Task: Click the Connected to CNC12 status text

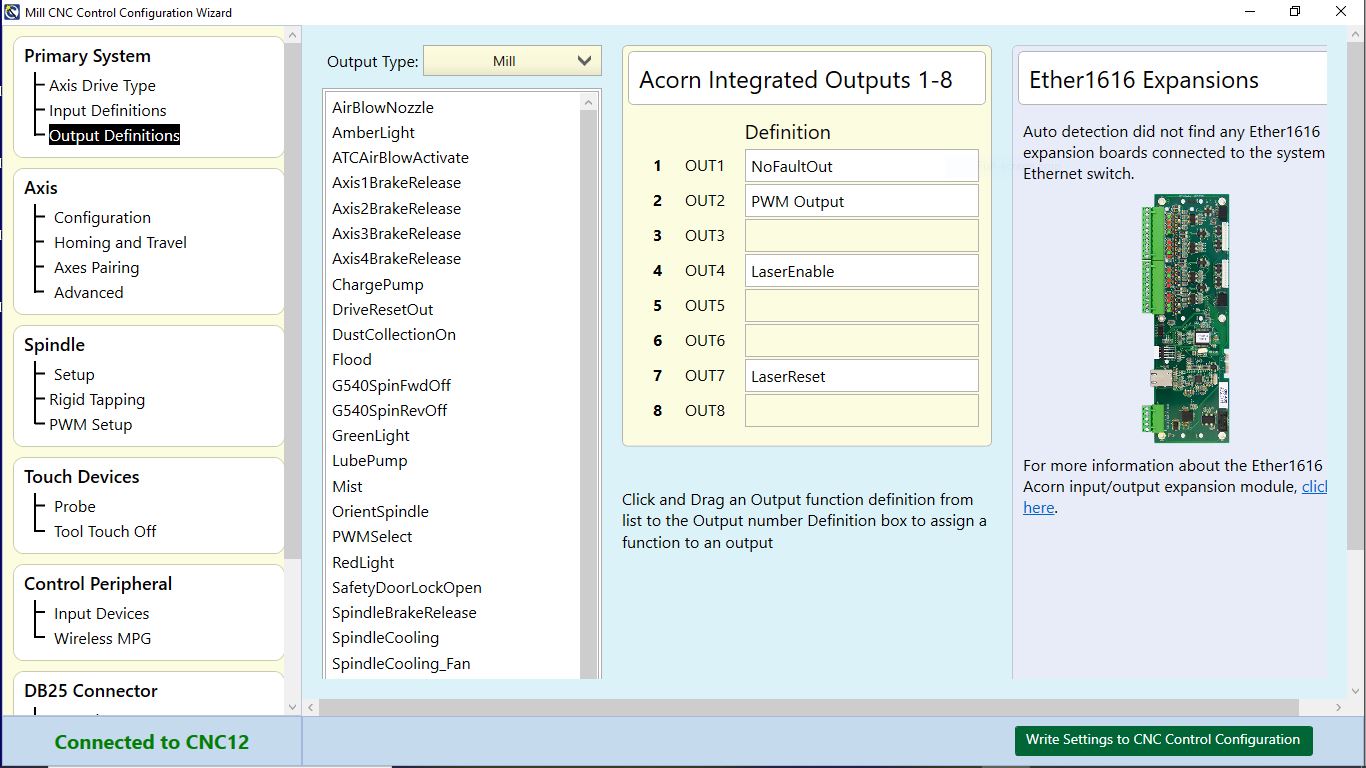Action: [x=152, y=742]
